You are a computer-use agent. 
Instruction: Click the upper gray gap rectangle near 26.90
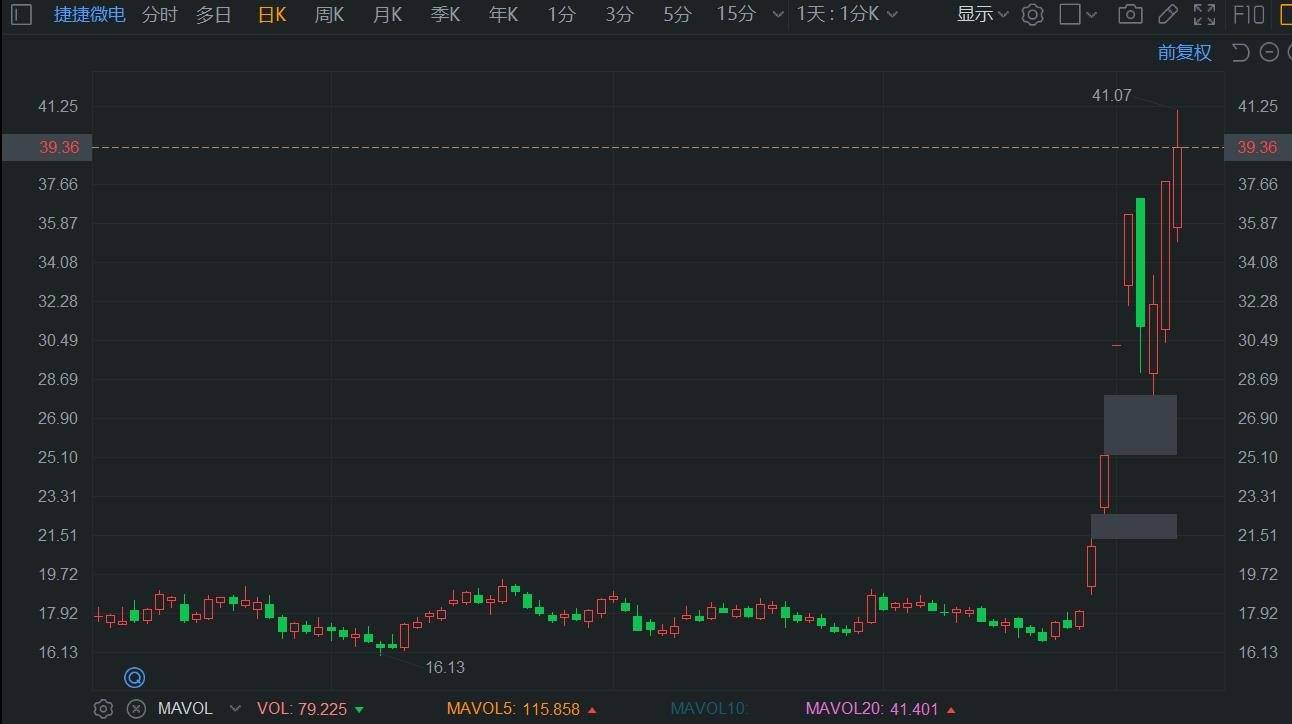point(1140,425)
